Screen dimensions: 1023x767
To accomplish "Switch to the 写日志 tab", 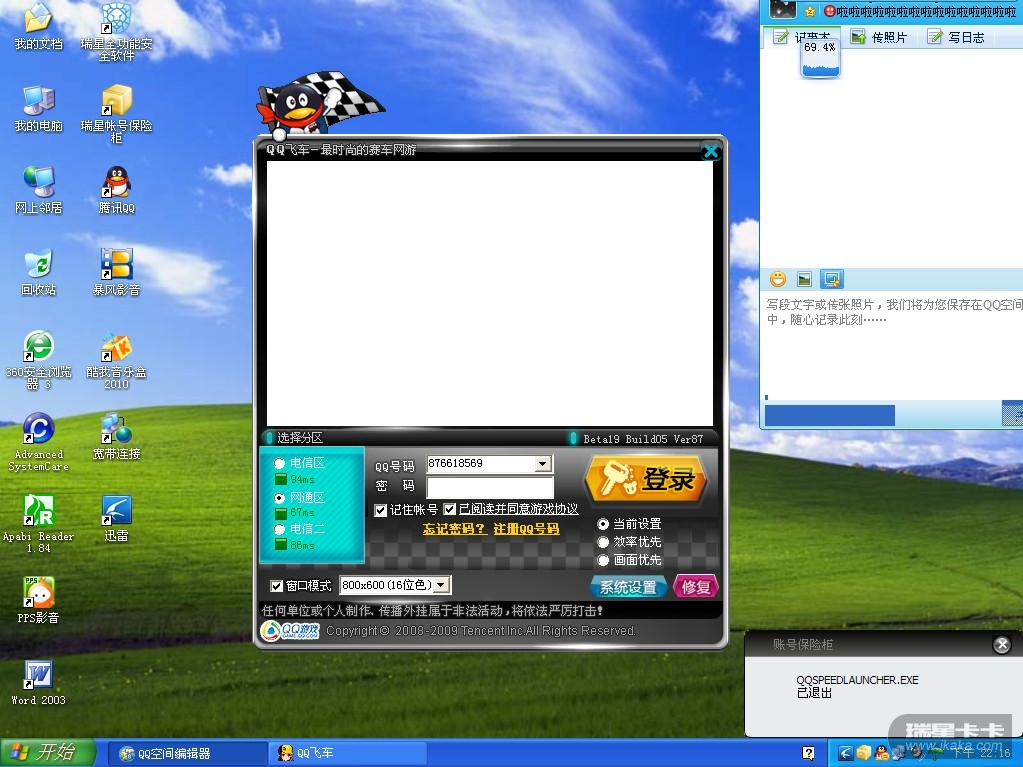I will 956,37.
